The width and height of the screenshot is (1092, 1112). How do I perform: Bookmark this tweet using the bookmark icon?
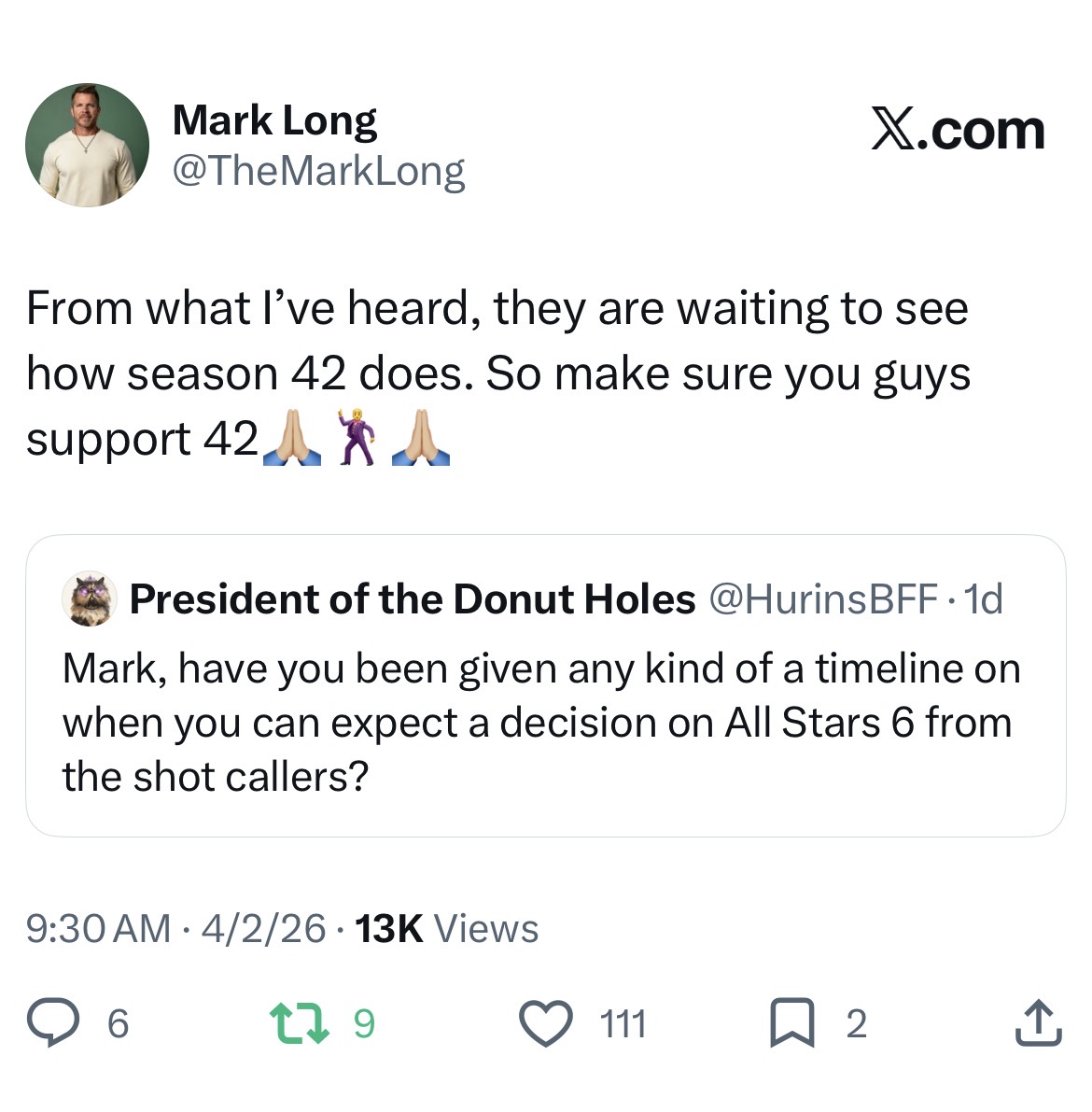(791, 1023)
